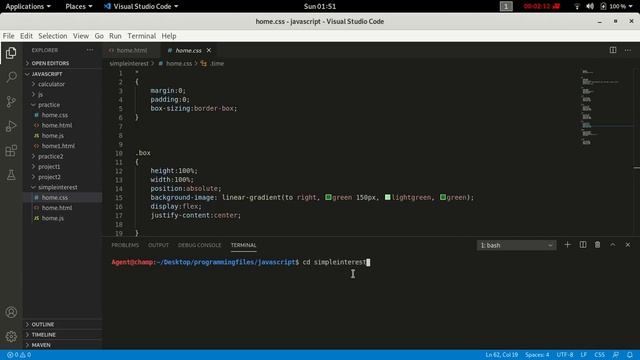Click the last green swatch on line 15
Image resolution: width=640 pixels, height=360 pixels.
[x=443, y=197]
